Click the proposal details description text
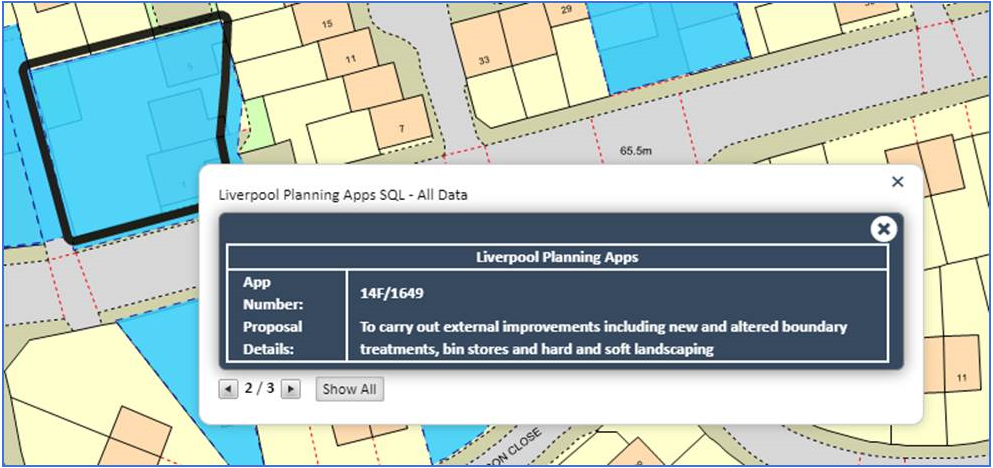This screenshot has width=993, height=468. (x=604, y=338)
